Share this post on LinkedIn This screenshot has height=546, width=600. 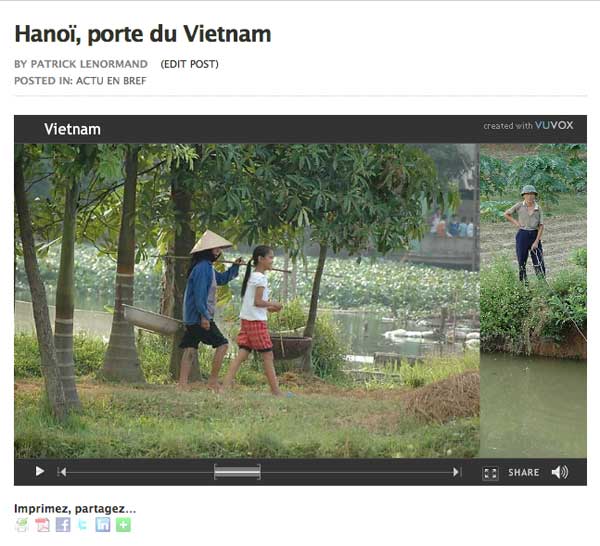[x=103, y=525]
